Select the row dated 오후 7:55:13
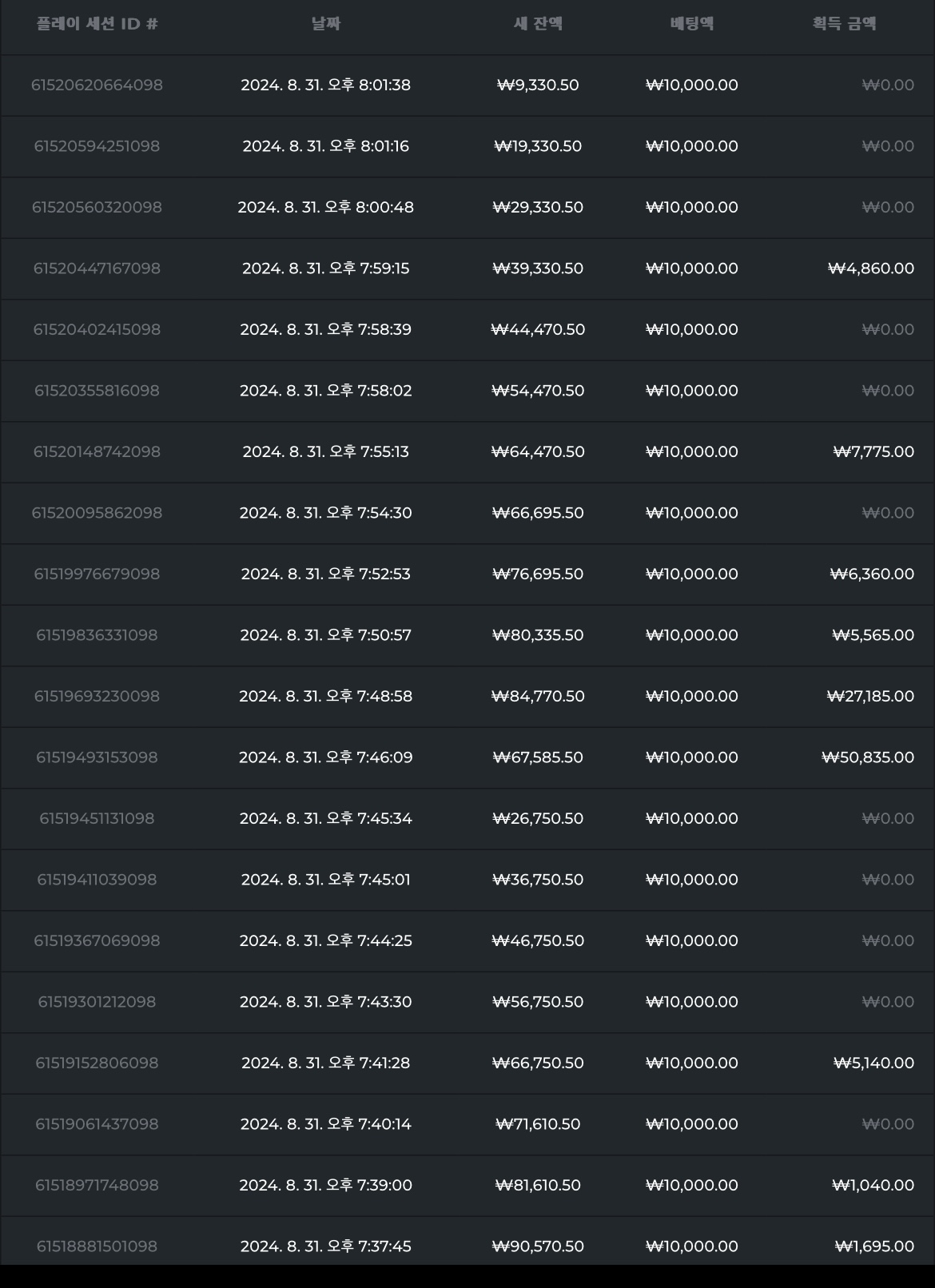The width and height of the screenshot is (935, 1288). [467, 452]
